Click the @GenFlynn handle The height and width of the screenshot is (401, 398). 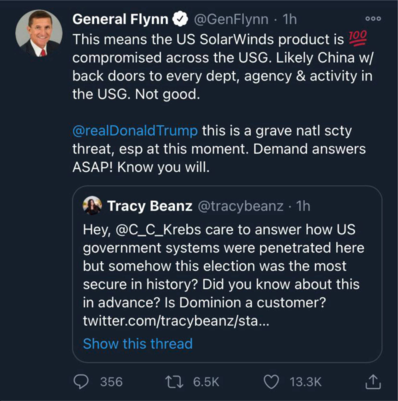231,19
